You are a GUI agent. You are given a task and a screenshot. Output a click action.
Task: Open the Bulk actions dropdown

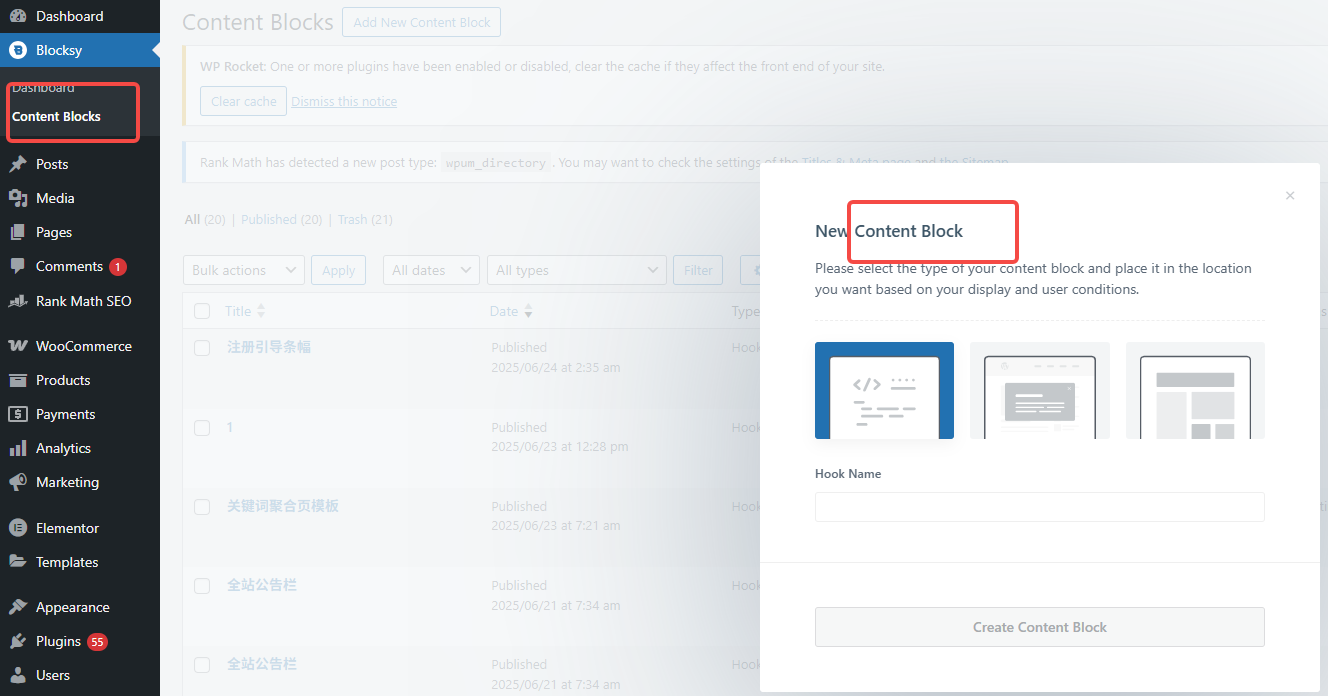point(244,270)
